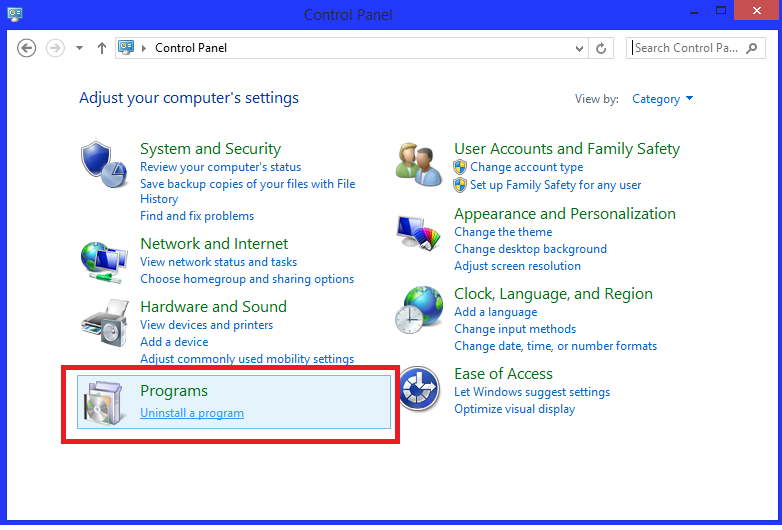Open the address bar history dropdown
This screenshot has width=782, height=530.
click(580, 48)
